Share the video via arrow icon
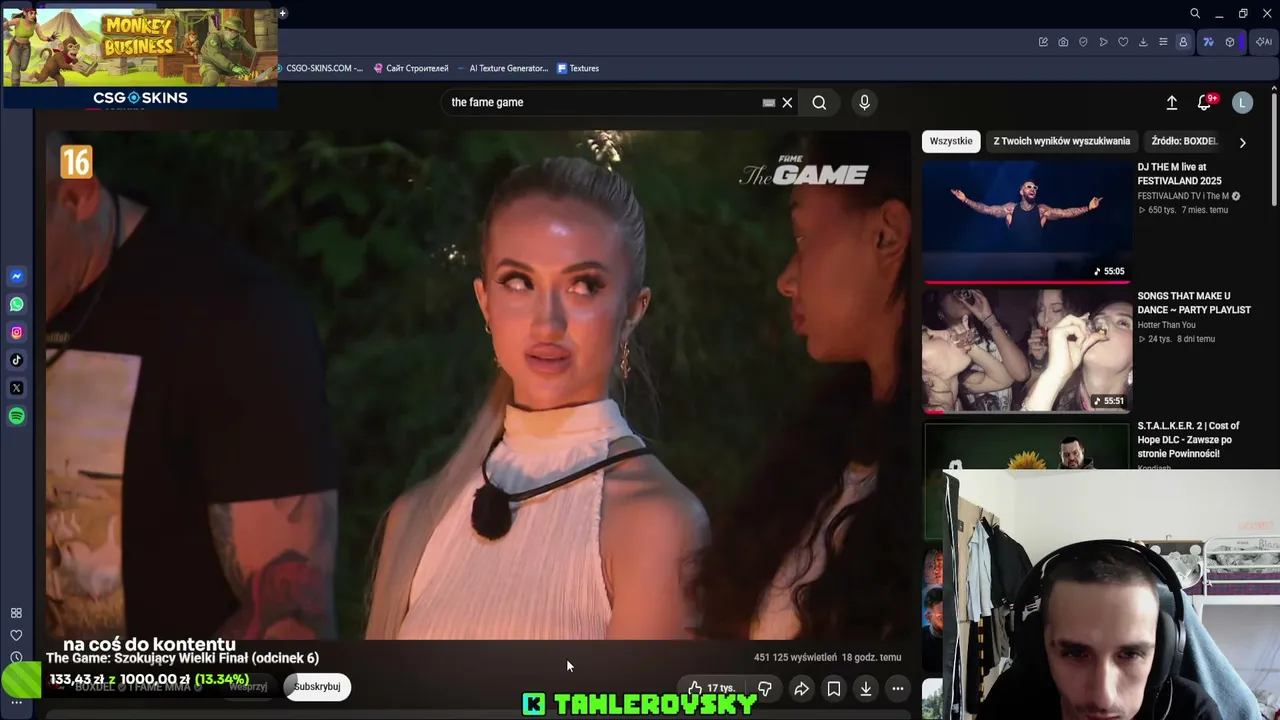The height and width of the screenshot is (720, 1280). 801,688
